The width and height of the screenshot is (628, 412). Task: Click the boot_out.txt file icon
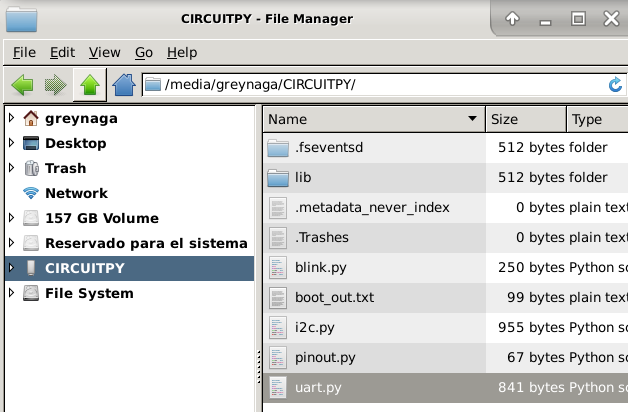pos(278,298)
